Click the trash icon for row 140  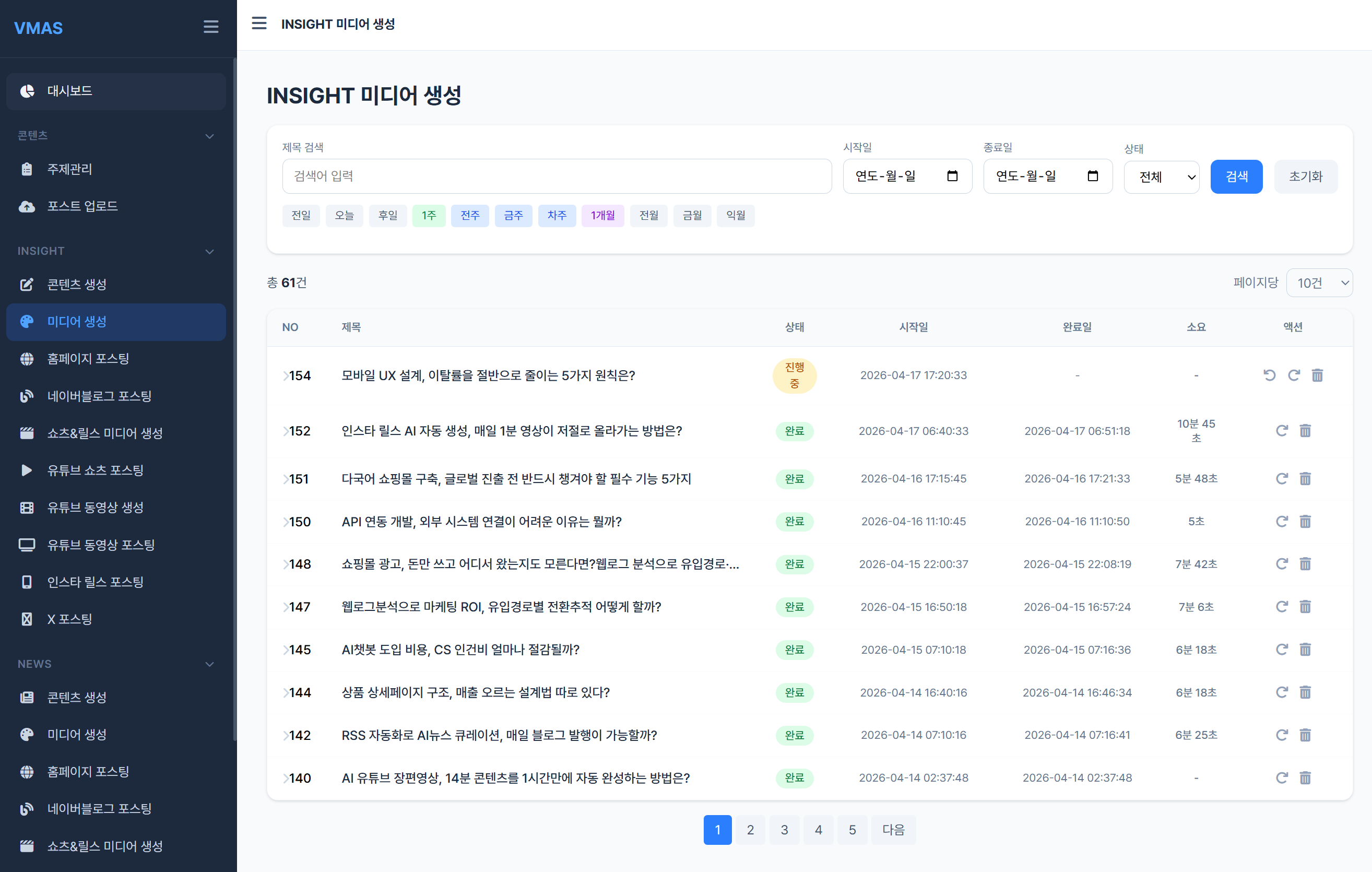[x=1305, y=778]
